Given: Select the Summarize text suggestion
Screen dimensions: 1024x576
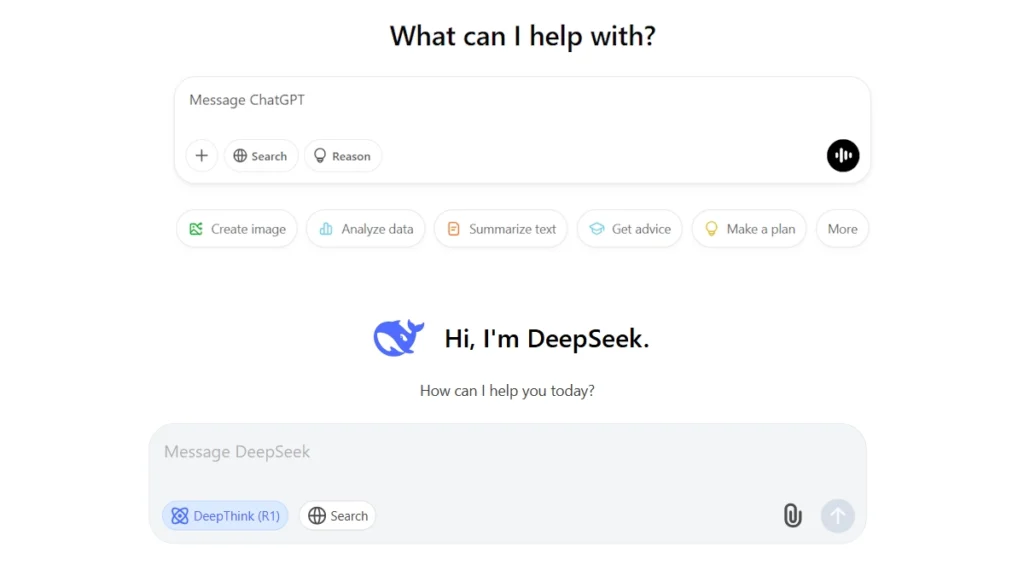Looking at the screenshot, I should pos(501,229).
